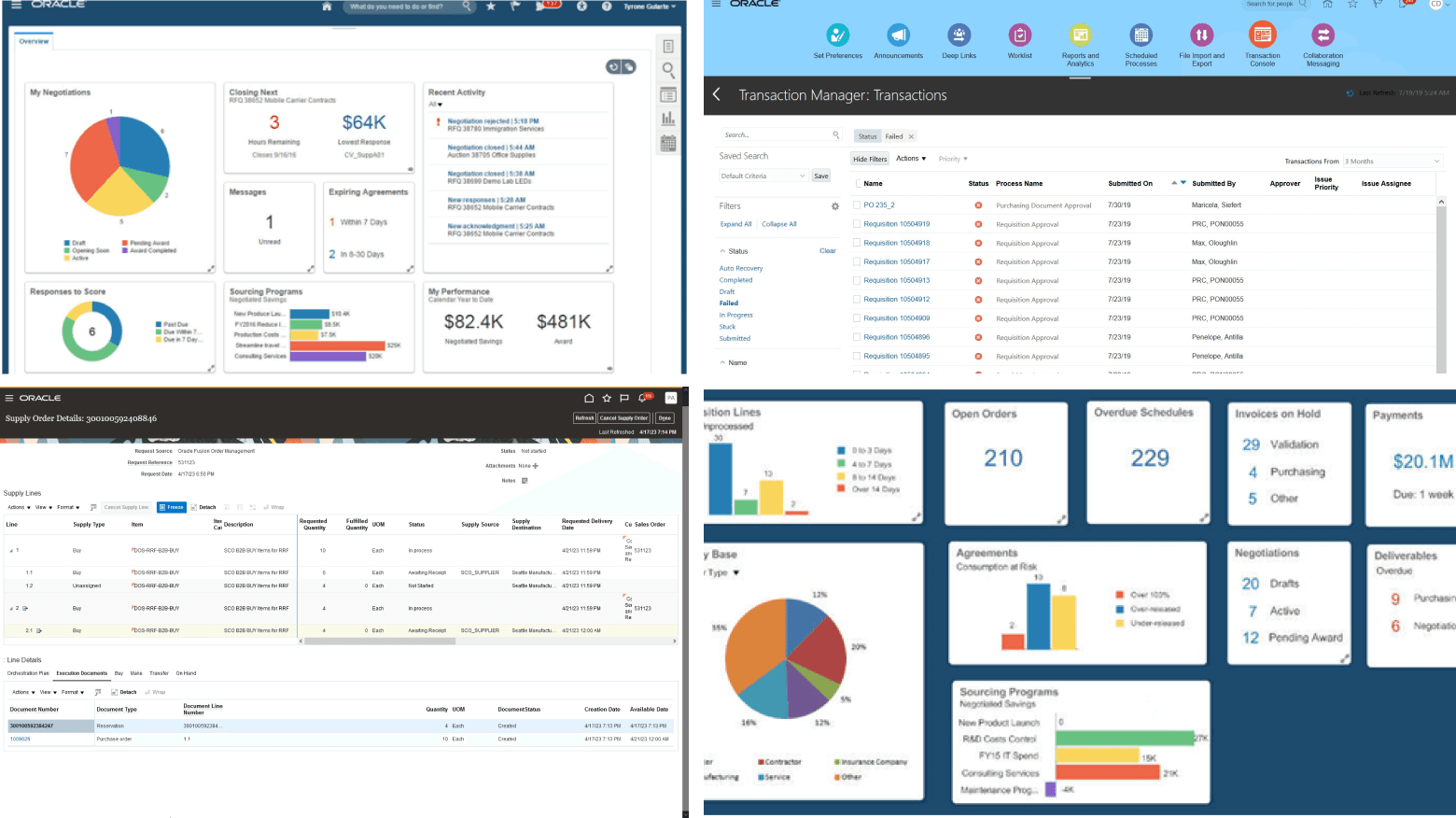Open Set Preferences in the Transaction Manager window
The width and height of the screenshot is (1456, 818).
(837, 35)
